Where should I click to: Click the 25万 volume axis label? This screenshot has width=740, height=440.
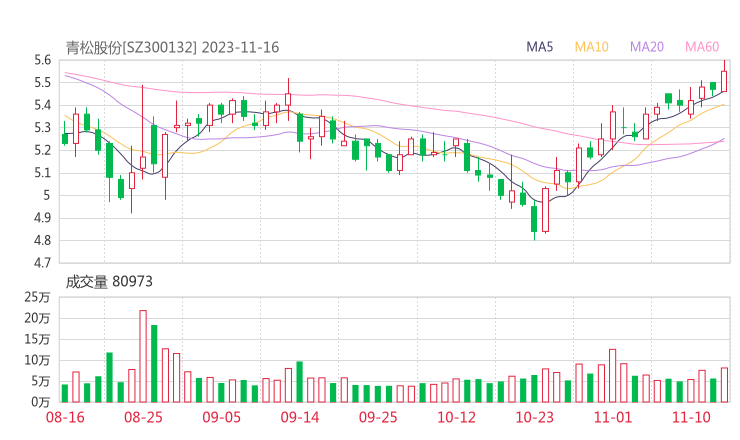[37, 297]
